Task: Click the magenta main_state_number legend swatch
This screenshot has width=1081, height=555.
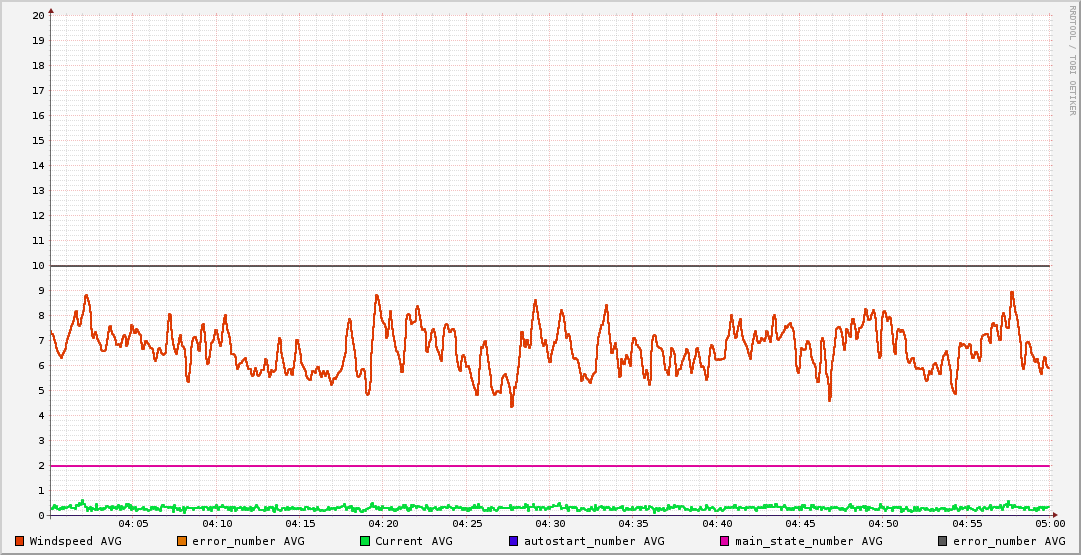Action: pyautogui.click(x=725, y=541)
